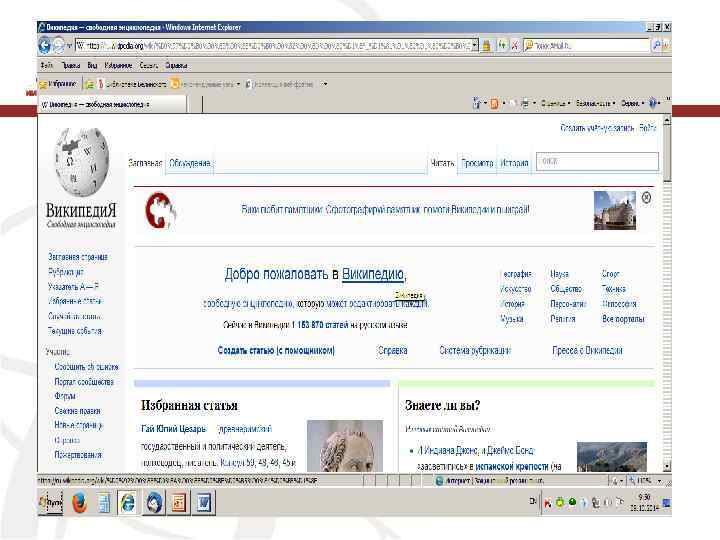Open the Страница dropdown in command bar

[x=556, y=104]
